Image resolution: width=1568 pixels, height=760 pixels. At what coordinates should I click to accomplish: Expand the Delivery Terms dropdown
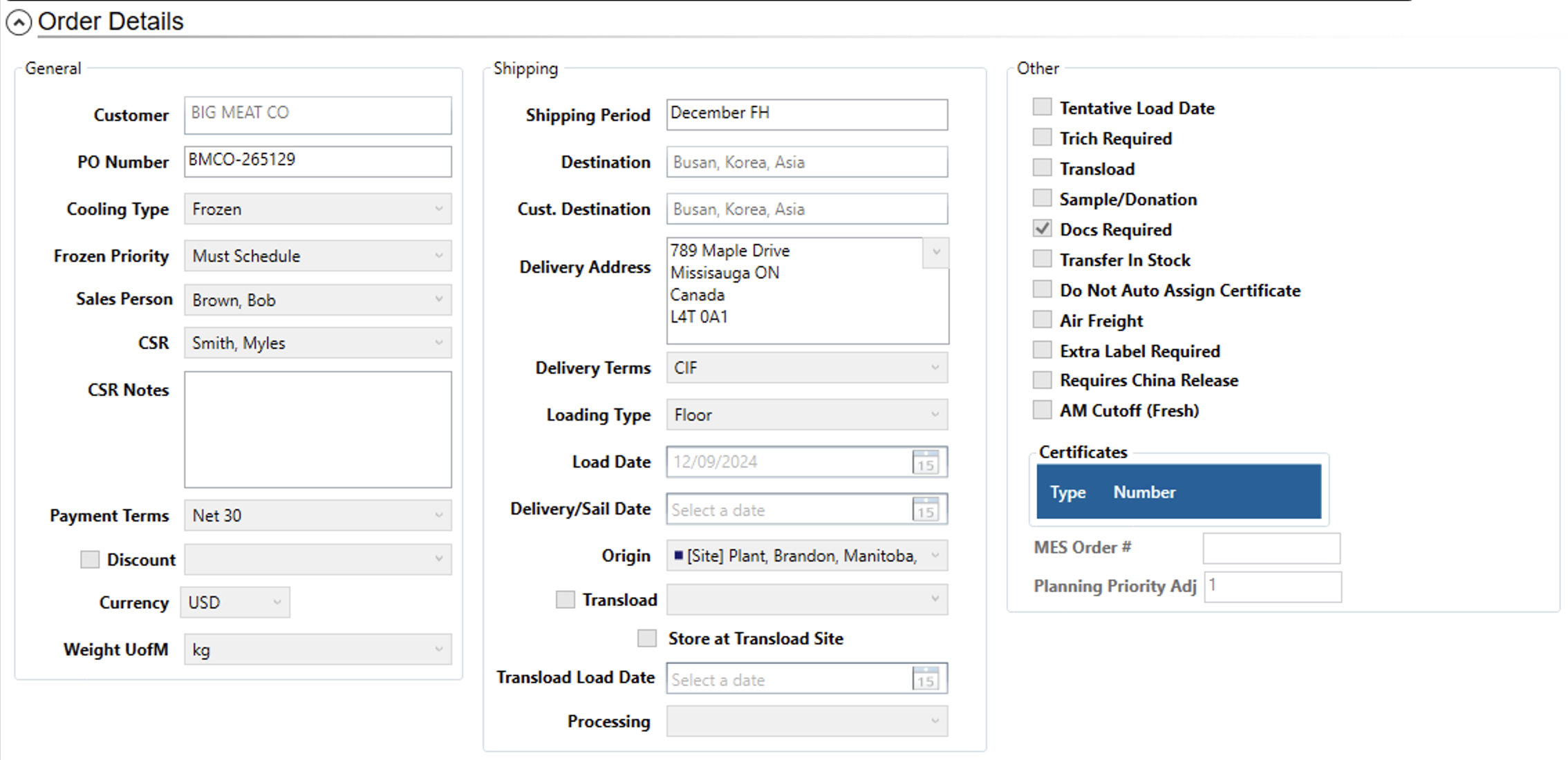tap(806, 368)
